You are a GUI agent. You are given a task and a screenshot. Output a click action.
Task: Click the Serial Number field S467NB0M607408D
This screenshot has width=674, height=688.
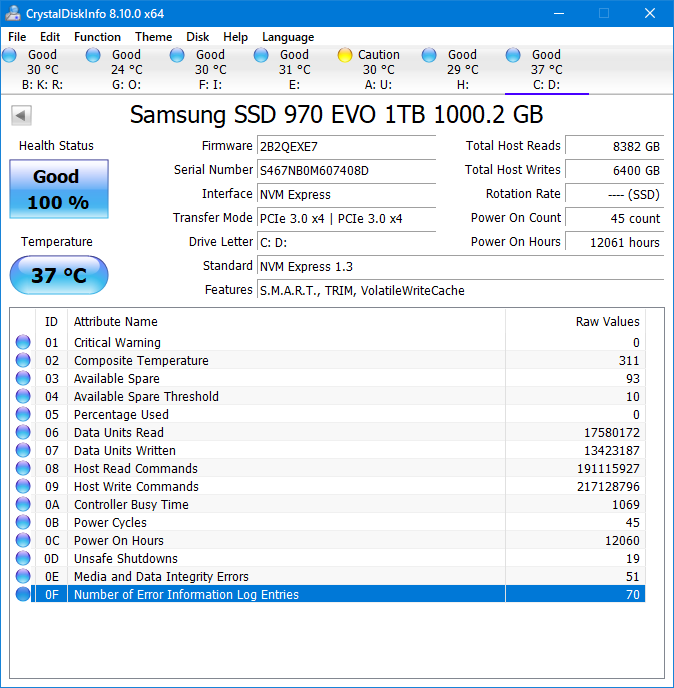coord(346,170)
